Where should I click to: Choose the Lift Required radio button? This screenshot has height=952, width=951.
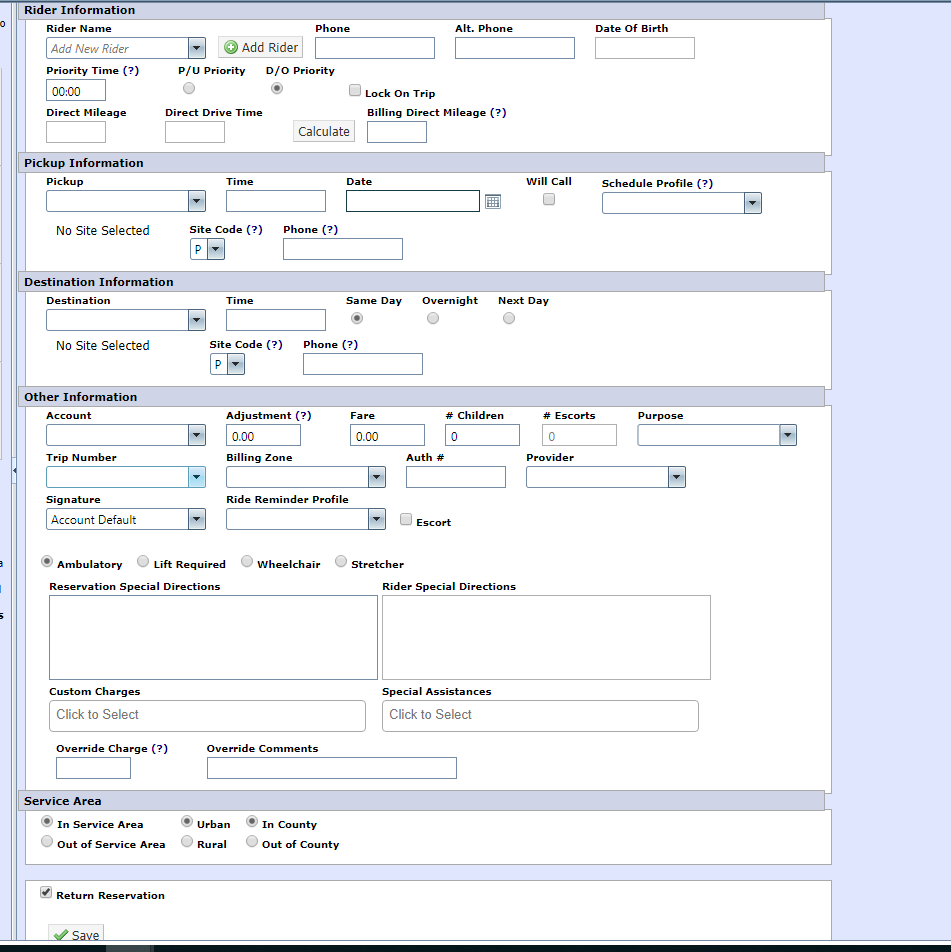143,561
